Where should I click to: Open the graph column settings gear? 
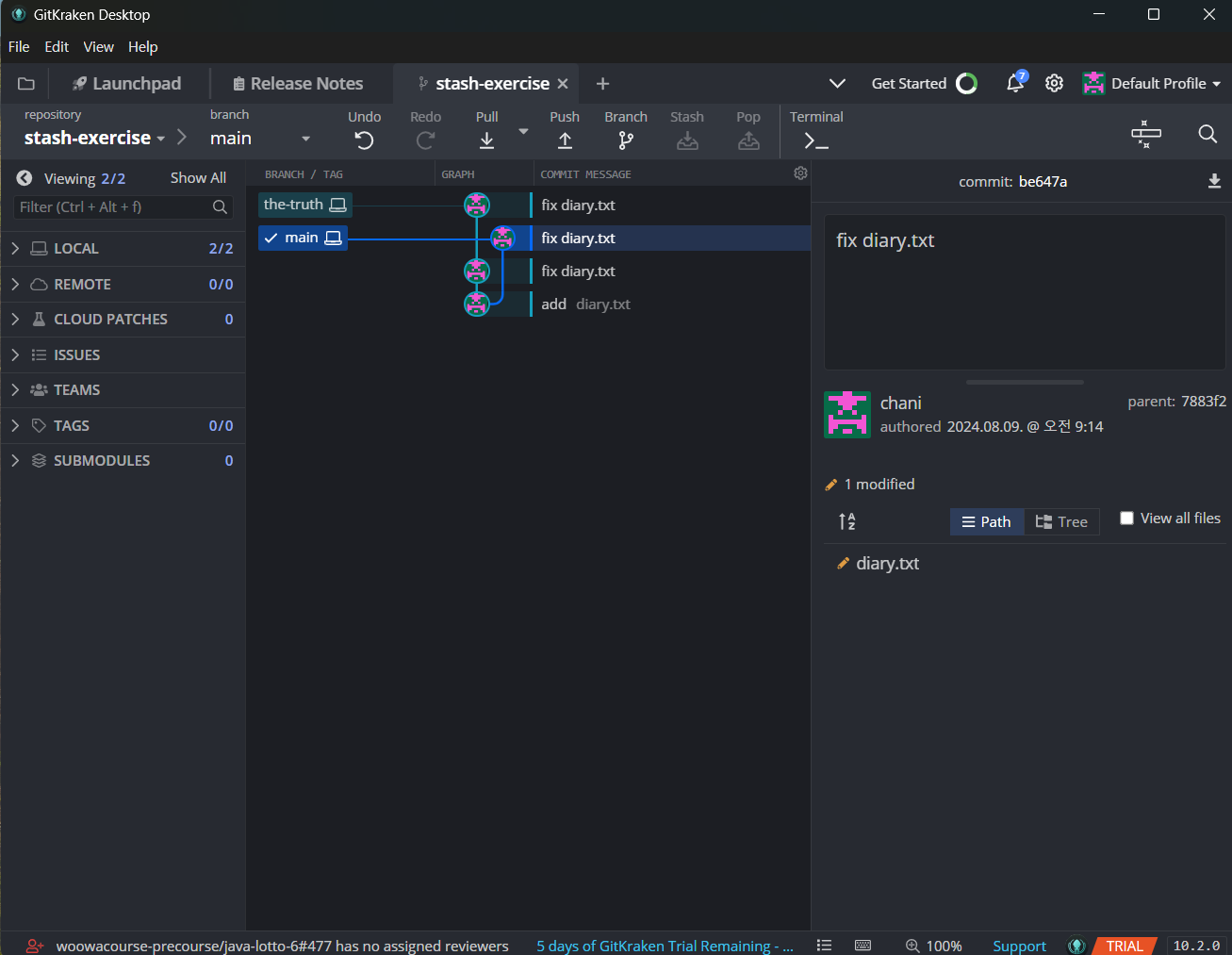[800, 173]
